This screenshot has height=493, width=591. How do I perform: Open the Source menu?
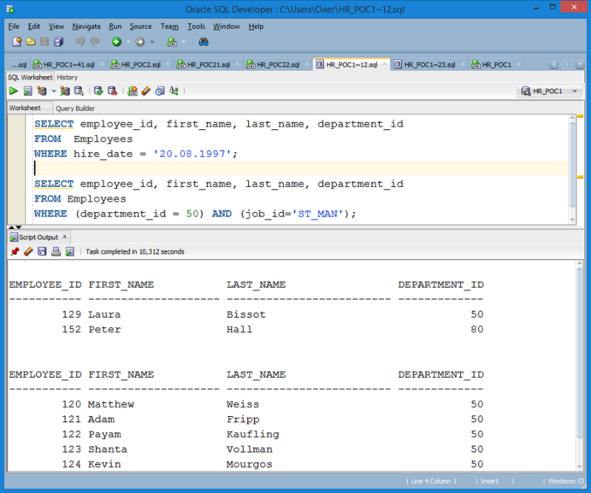(x=141, y=26)
